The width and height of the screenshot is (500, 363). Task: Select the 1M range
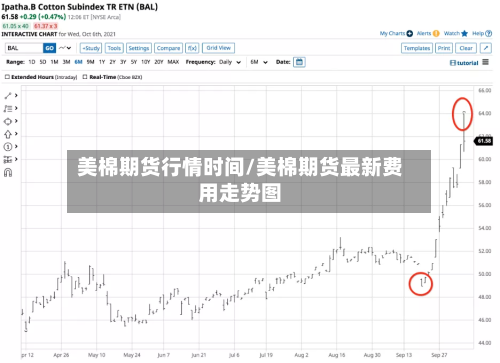pos(54,62)
